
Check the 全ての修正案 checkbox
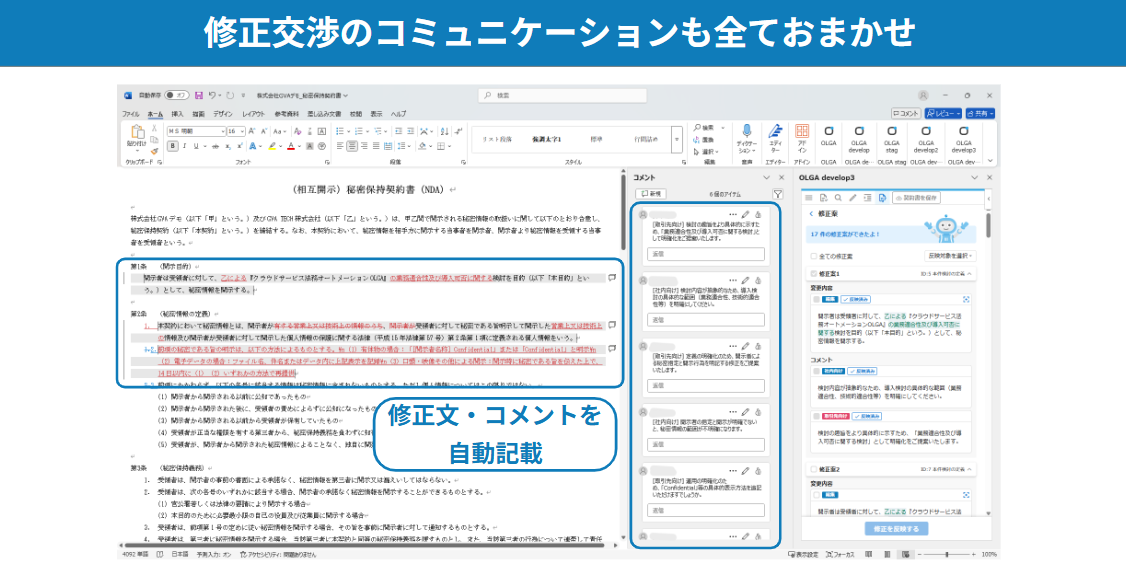(814, 256)
